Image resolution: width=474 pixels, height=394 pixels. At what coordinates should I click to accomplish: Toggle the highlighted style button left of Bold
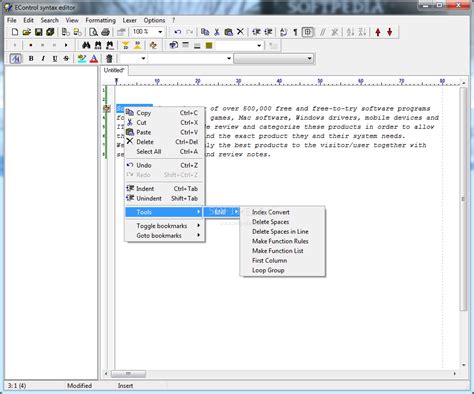(x=15, y=59)
